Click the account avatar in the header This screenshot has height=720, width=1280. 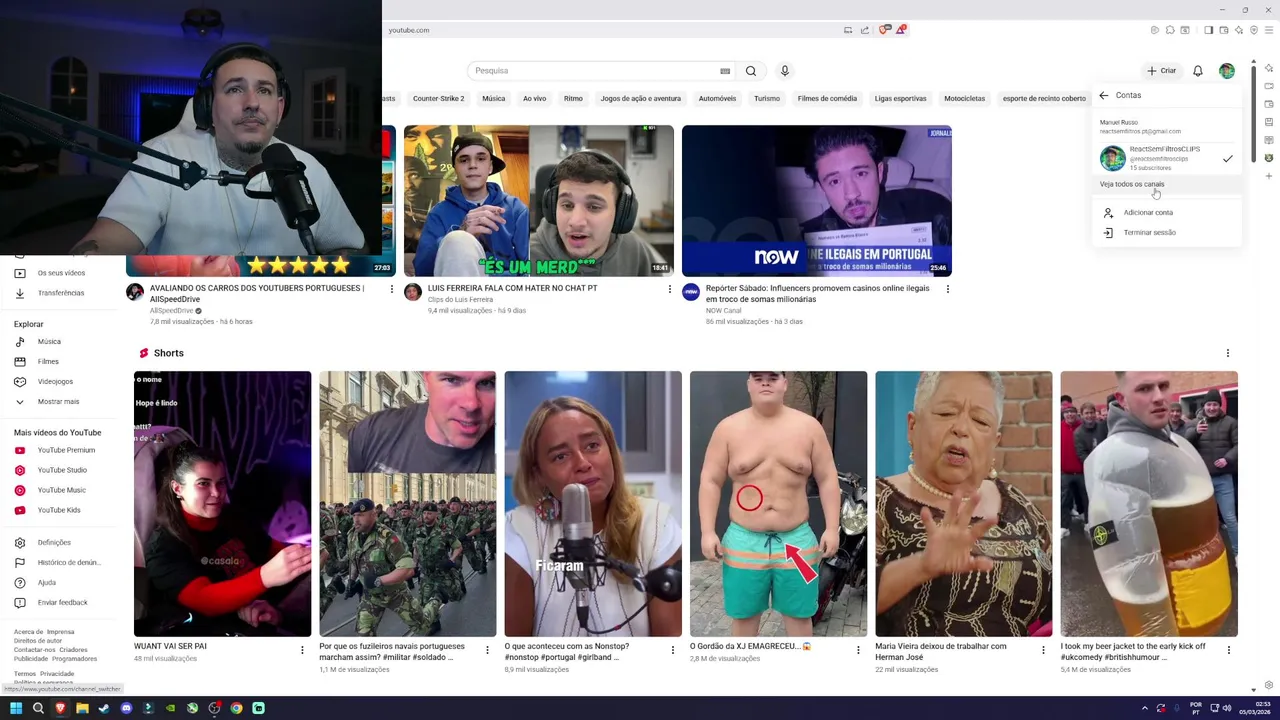click(x=1227, y=71)
